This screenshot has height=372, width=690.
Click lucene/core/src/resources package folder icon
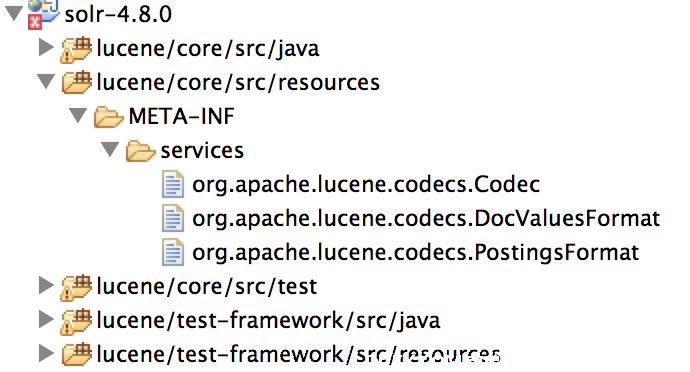coord(77,83)
